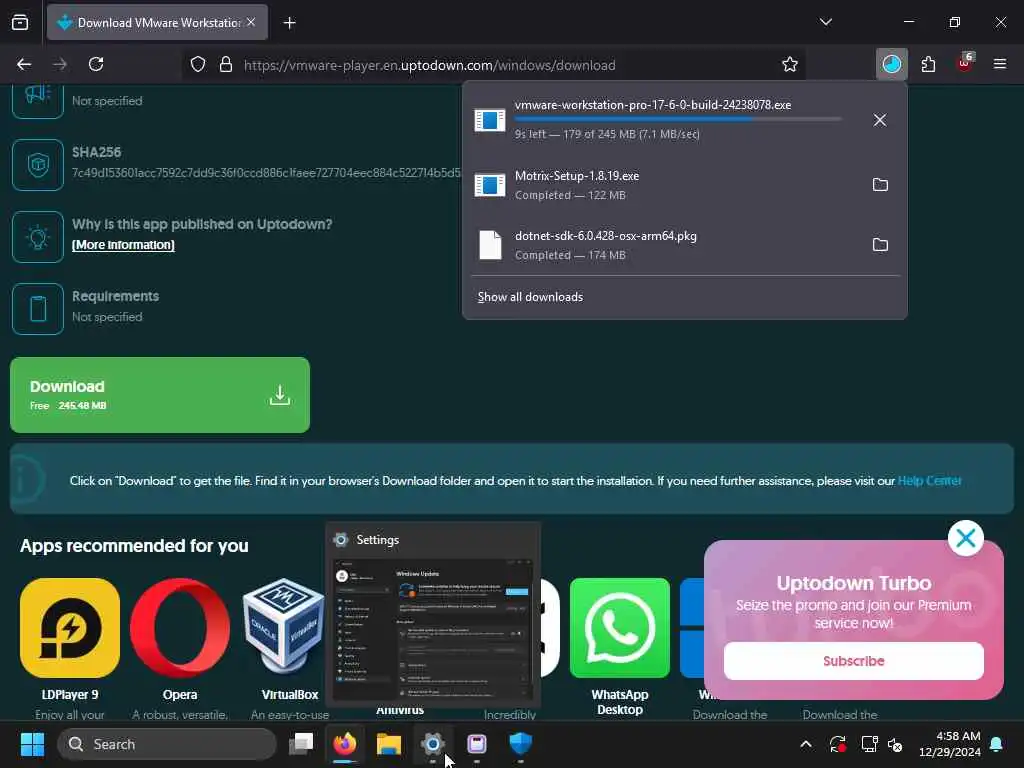Open the Firefox View tab manager icon

coord(20,22)
